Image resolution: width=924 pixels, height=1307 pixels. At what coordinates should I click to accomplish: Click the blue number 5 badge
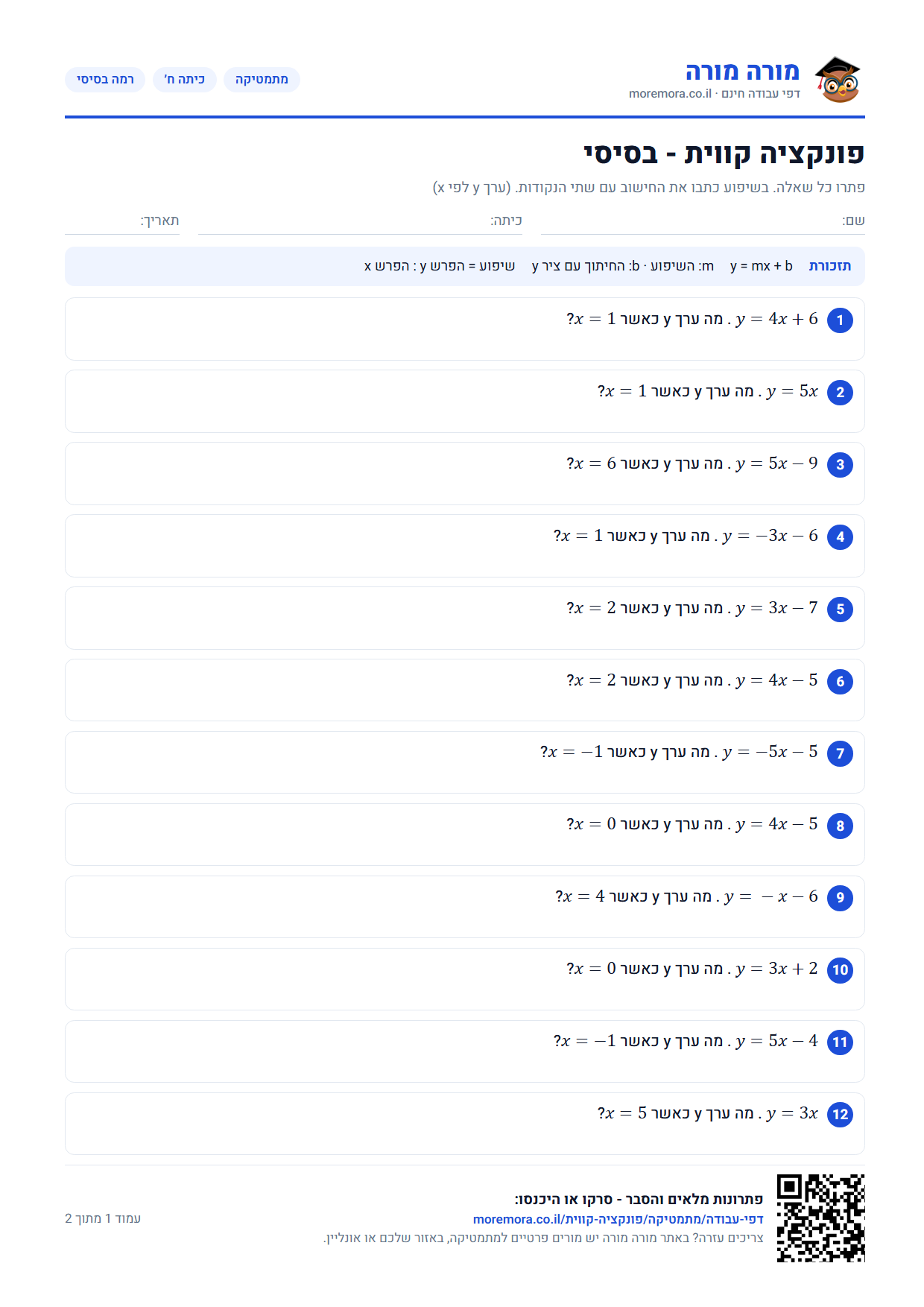840,610
